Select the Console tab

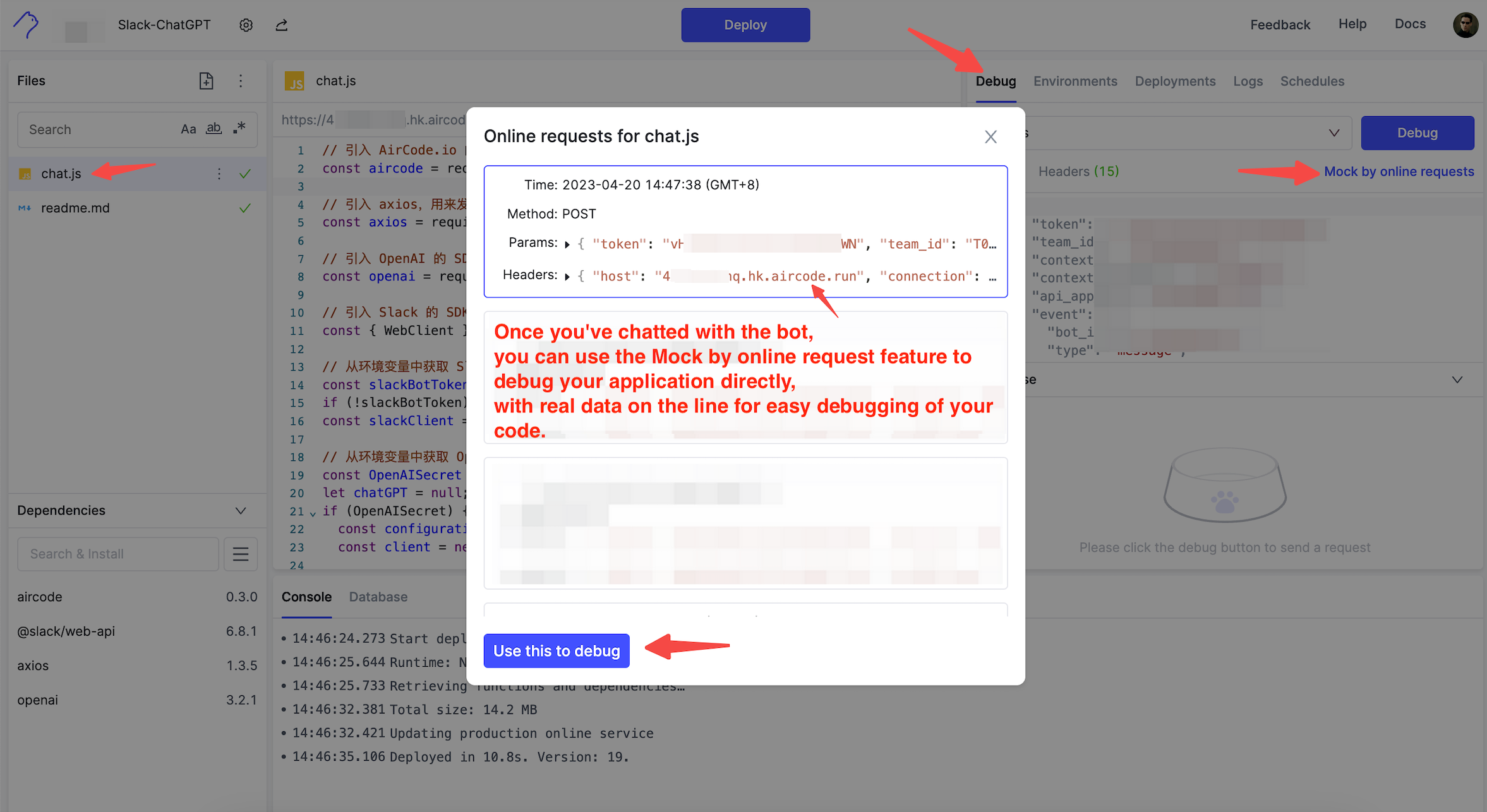pyautogui.click(x=306, y=597)
